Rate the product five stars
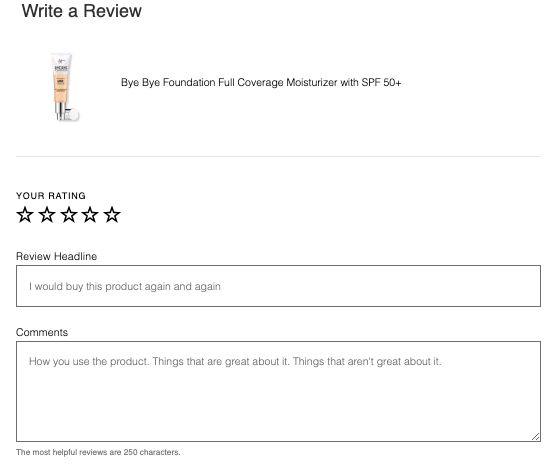The height and width of the screenshot is (474, 554). click(x=112, y=215)
